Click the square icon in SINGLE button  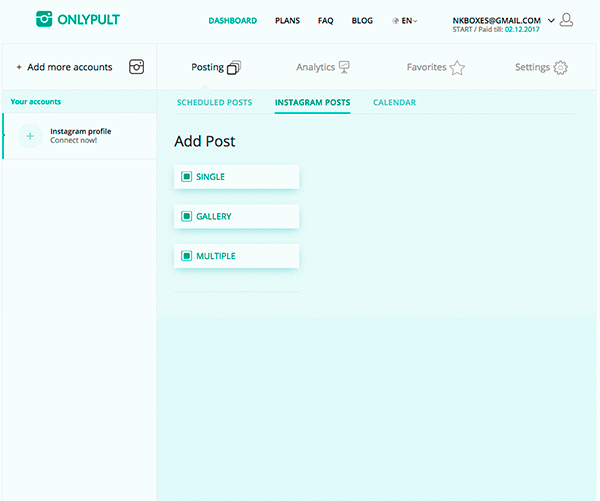[x=186, y=176]
